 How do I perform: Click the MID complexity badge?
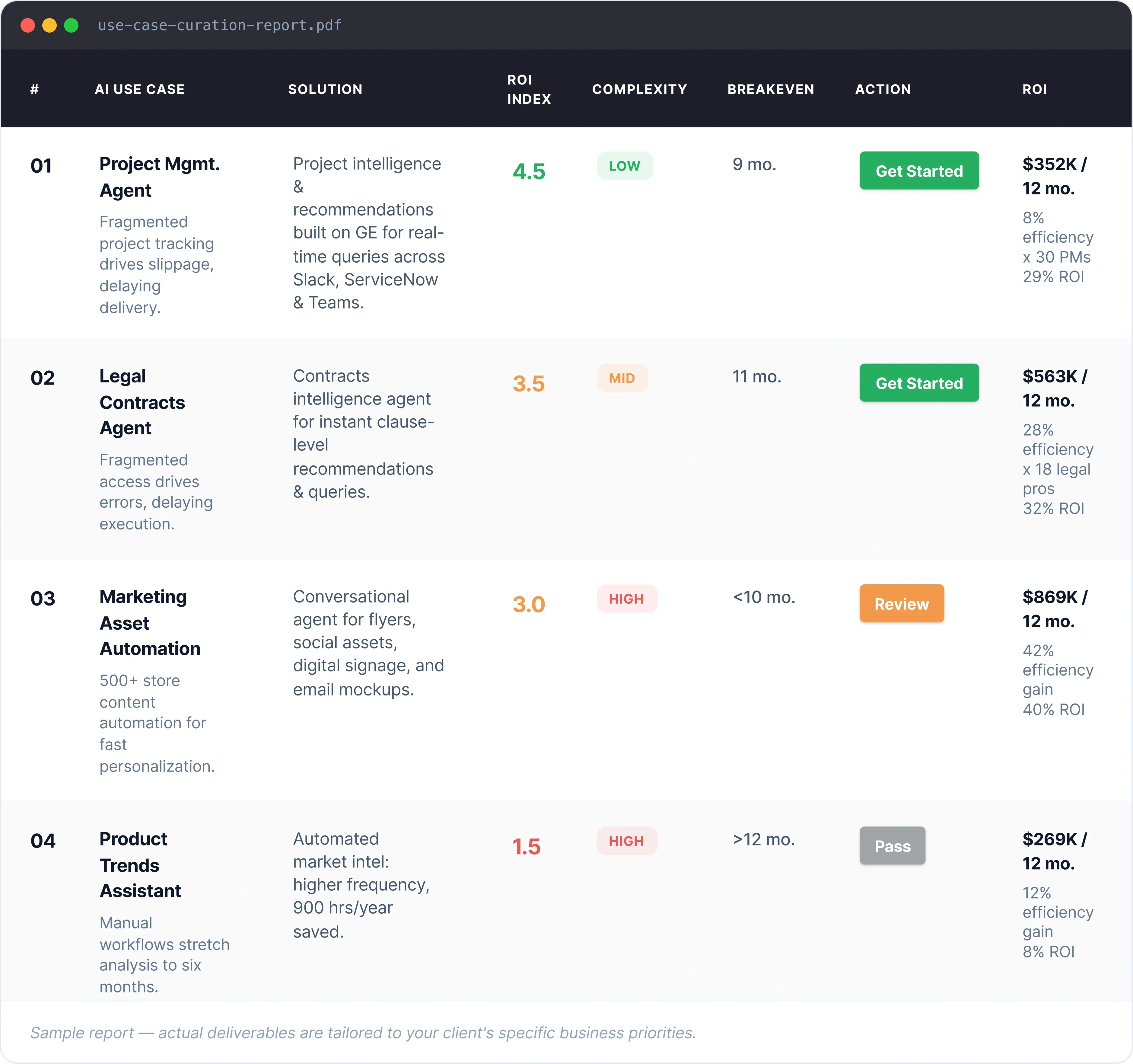tap(622, 378)
